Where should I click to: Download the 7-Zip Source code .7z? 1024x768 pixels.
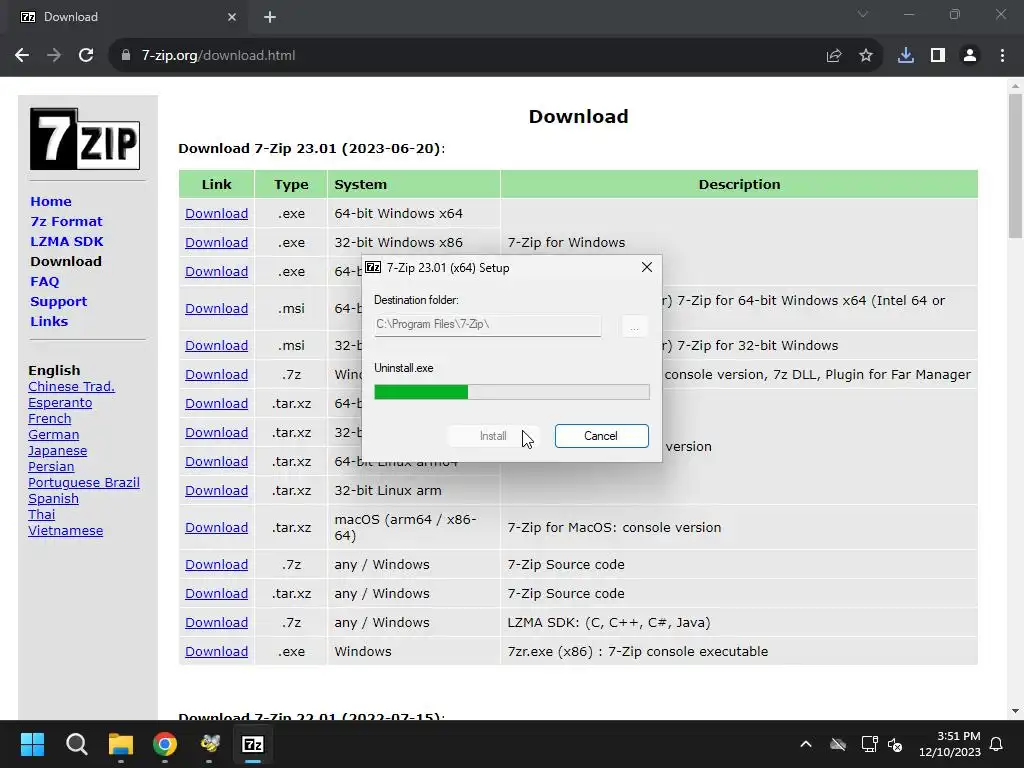point(216,564)
